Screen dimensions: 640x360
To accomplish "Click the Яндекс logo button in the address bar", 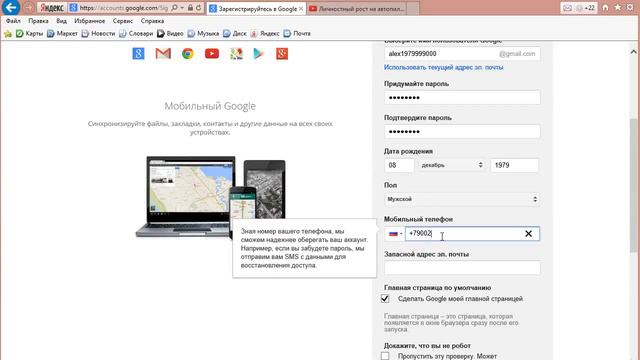I will tap(52, 8).
